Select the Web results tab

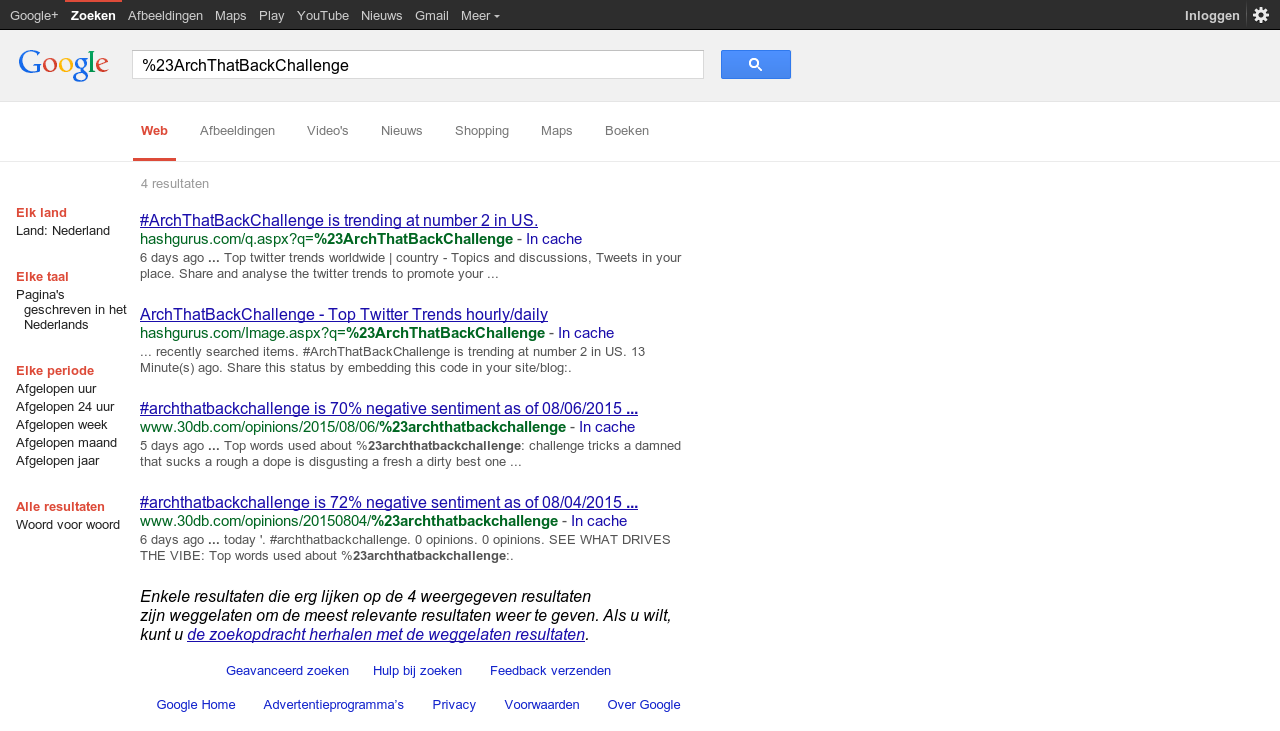(x=154, y=131)
